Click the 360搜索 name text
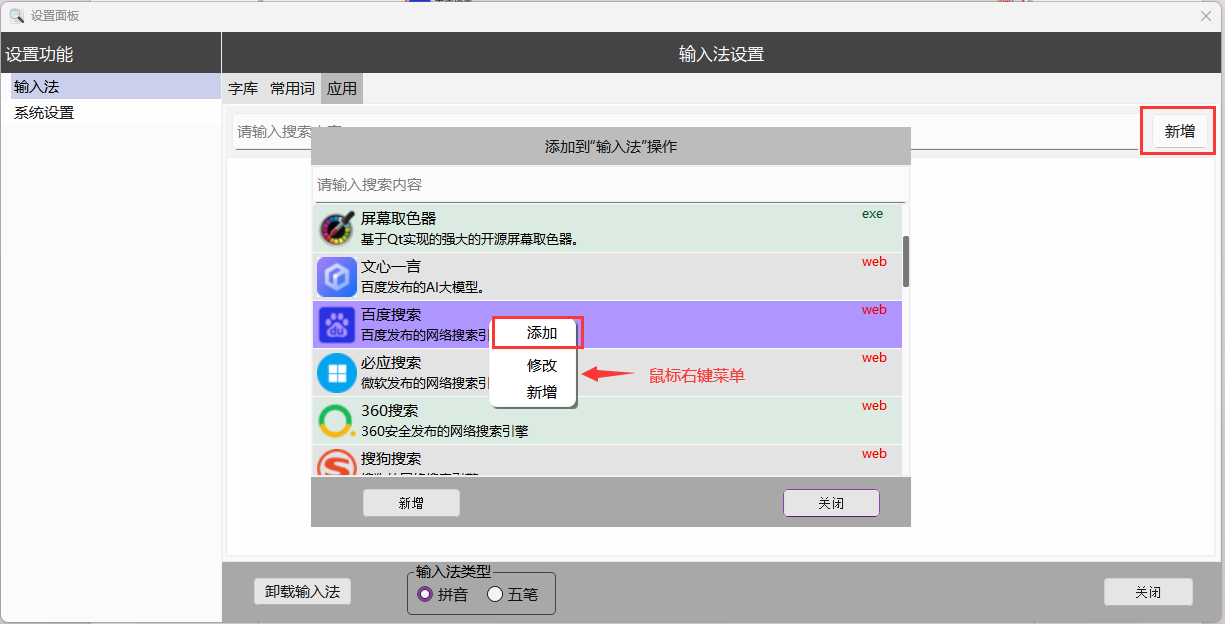Screen dimensions: 1225x624 [x=389, y=410]
